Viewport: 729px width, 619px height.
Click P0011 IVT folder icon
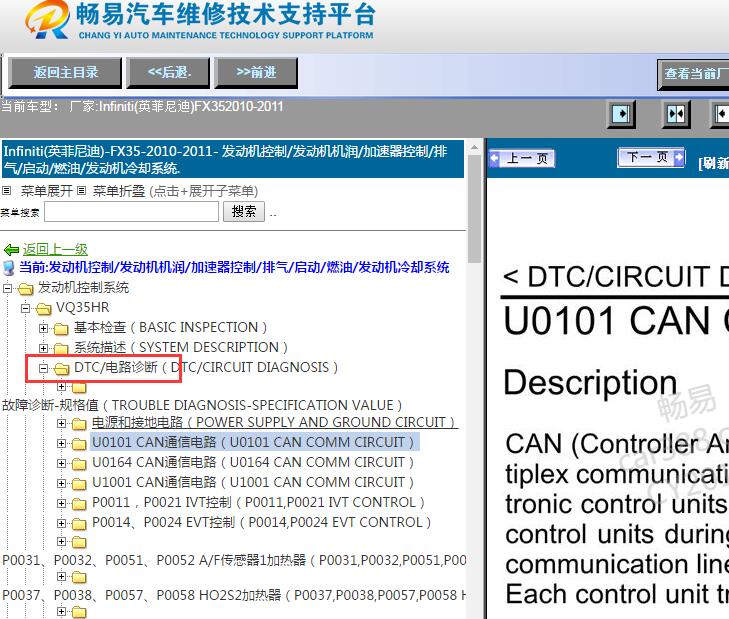[79, 504]
